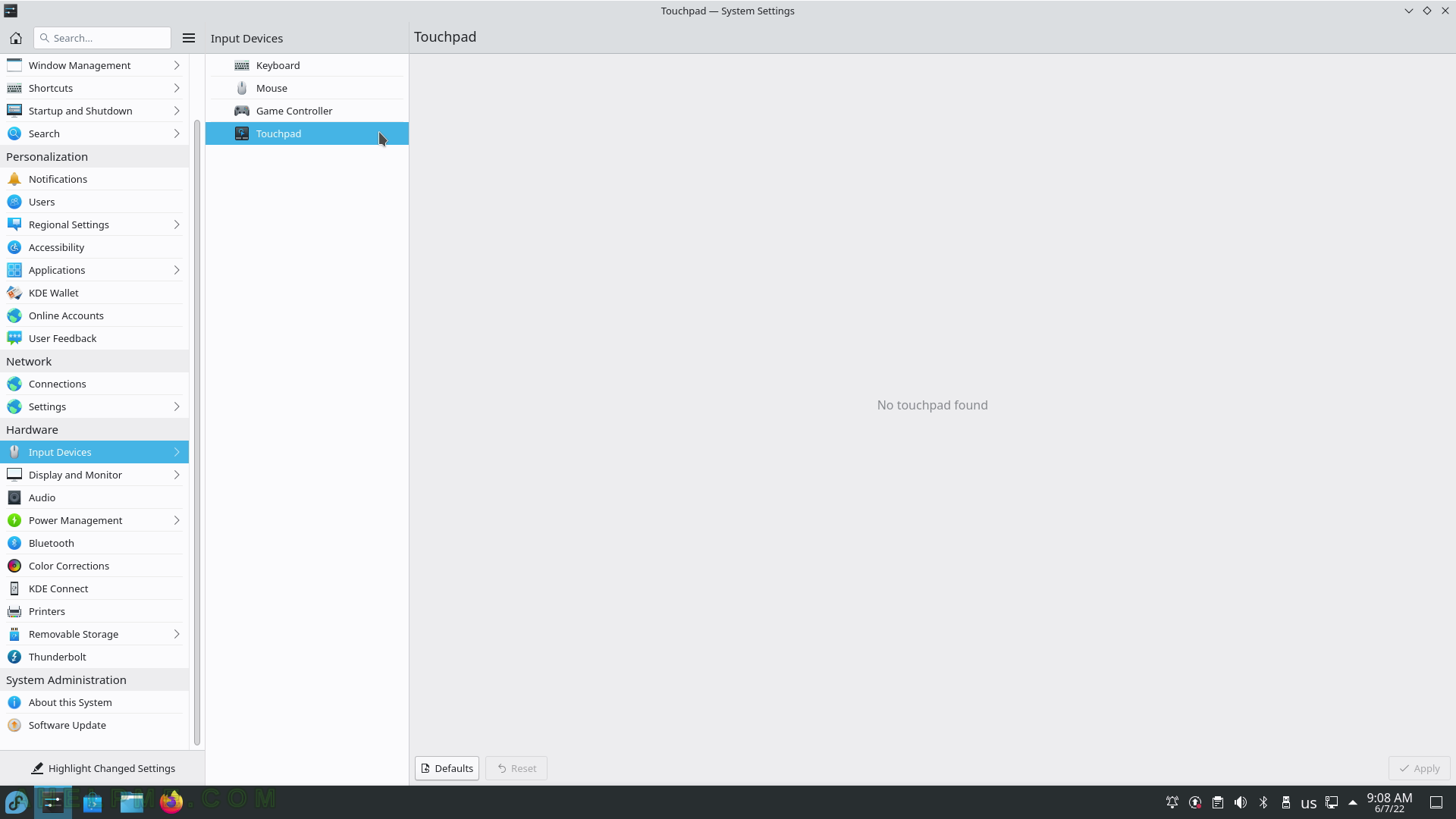Open Printers settings
The image size is (1456, 819).
(x=94, y=611)
